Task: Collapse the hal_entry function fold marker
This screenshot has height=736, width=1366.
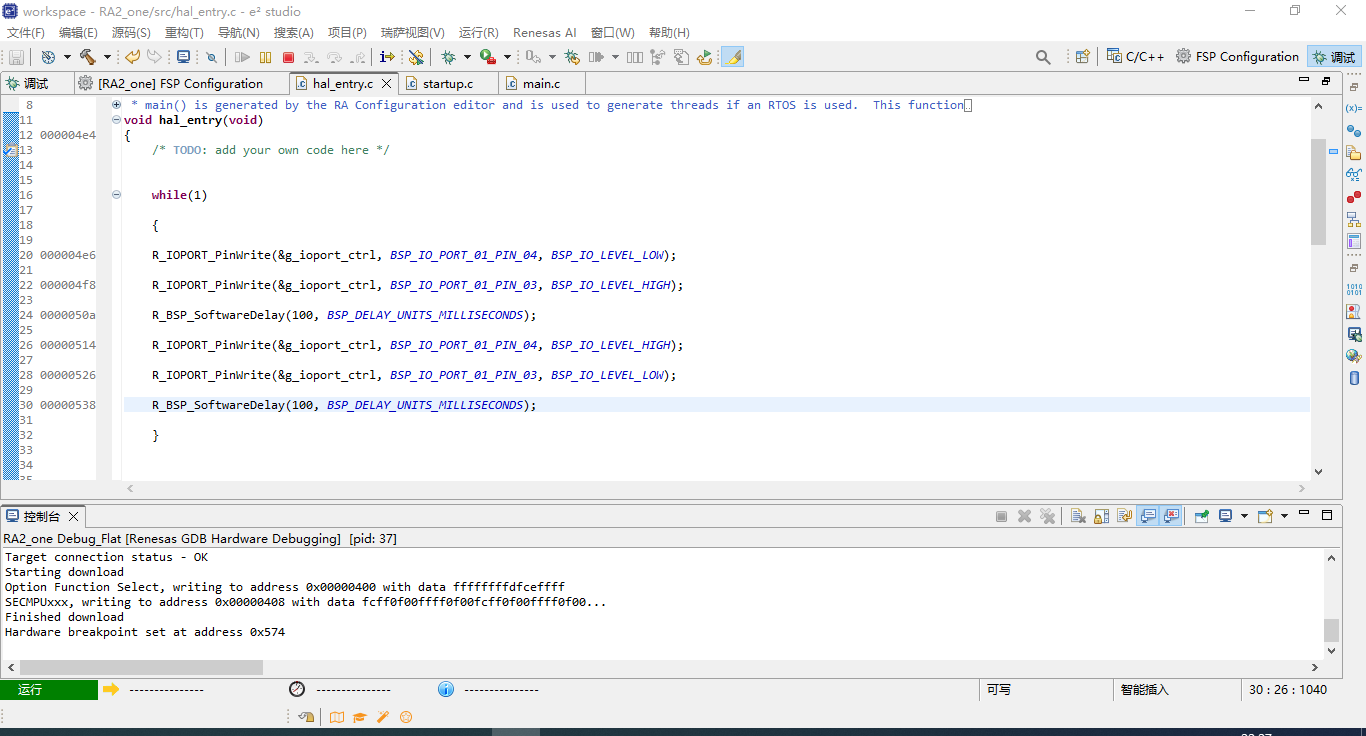Action: point(117,120)
